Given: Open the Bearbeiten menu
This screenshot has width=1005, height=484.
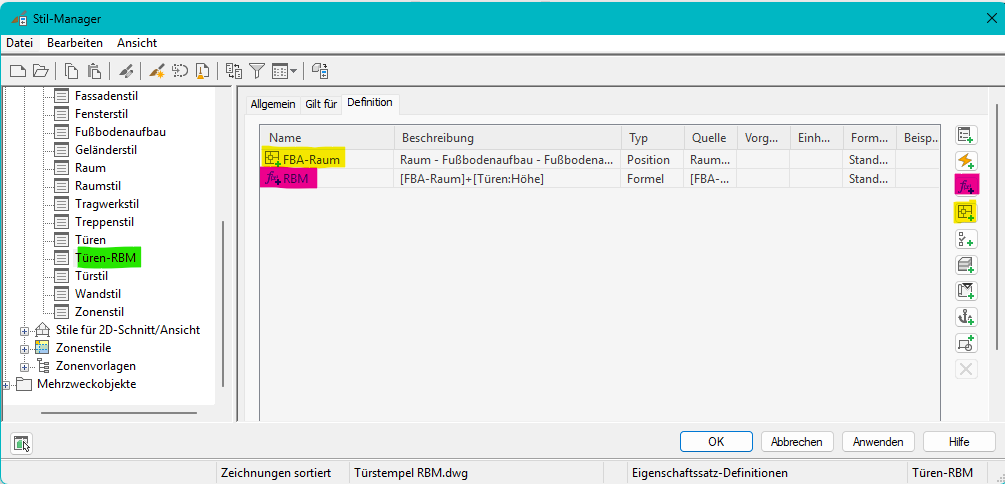Looking at the screenshot, I should click(x=75, y=43).
